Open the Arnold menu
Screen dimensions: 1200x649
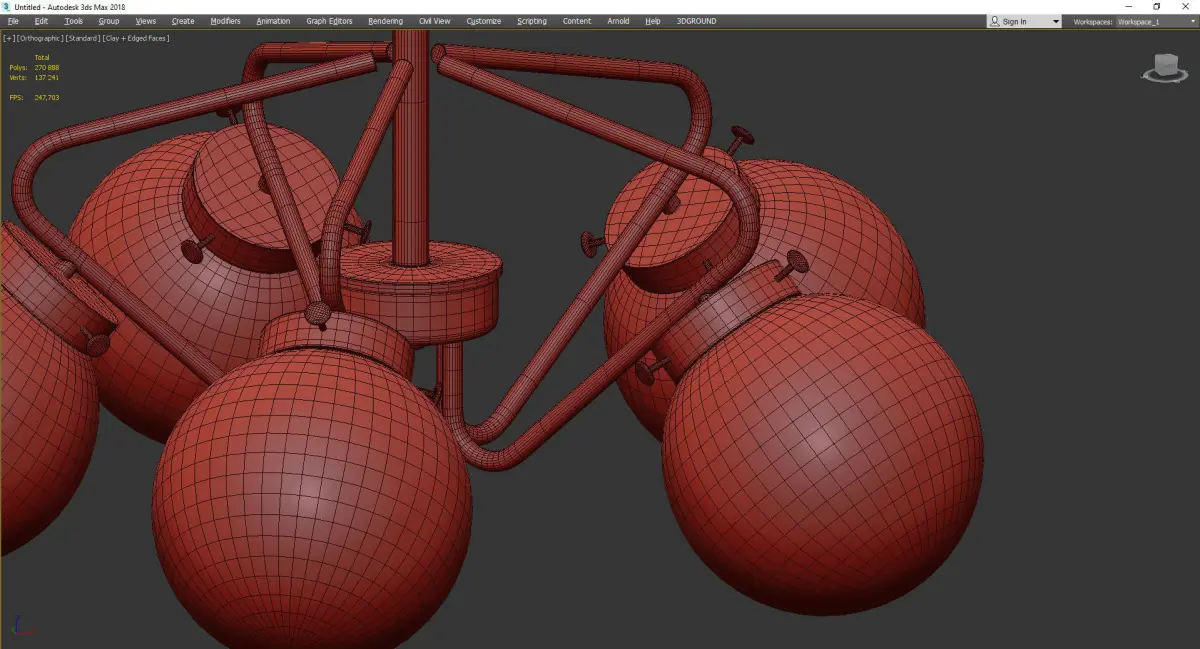click(618, 21)
